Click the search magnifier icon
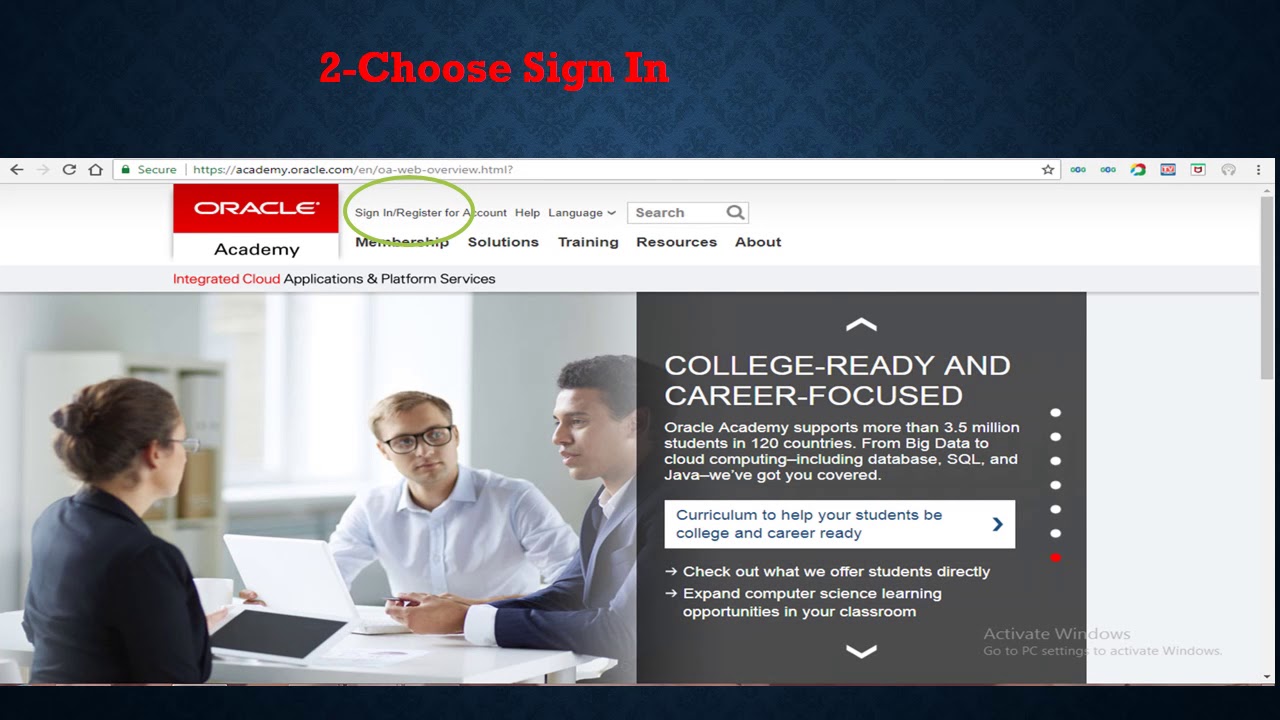The height and width of the screenshot is (720, 1280). (x=735, y=212)
